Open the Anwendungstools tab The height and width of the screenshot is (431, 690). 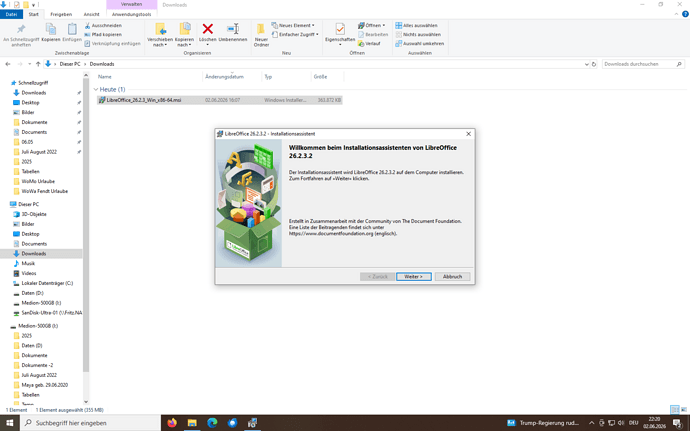tap(131, 15)
